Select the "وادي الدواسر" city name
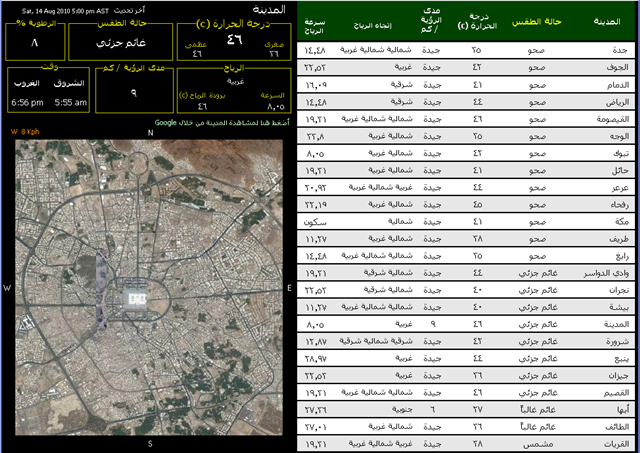This screenshot has height=453, width=640. [606, 273]
